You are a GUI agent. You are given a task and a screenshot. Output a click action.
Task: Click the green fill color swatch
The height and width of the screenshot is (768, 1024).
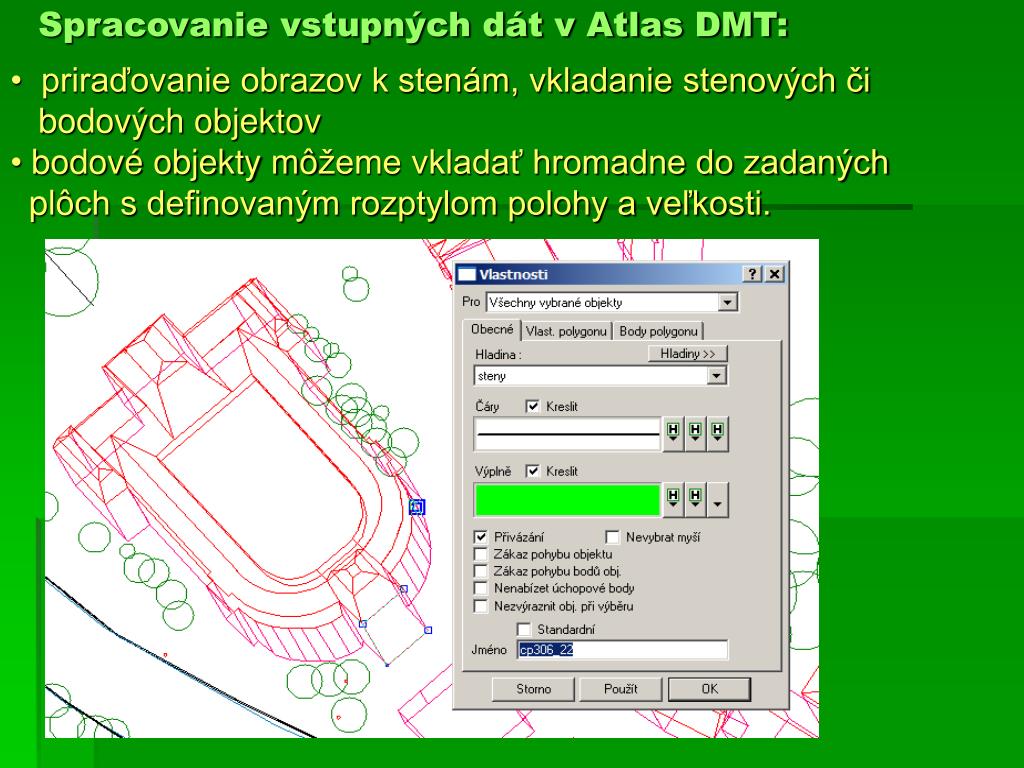(568, 500)
